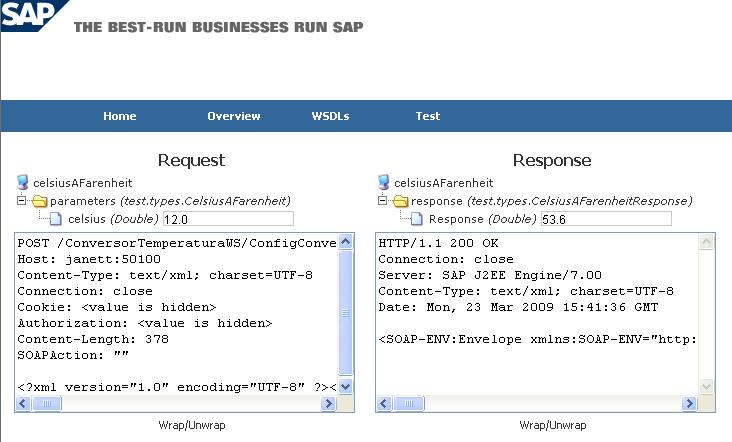
Task: Click the Response celsiusAFarenheit operation icon
Action: pos(383,182)
